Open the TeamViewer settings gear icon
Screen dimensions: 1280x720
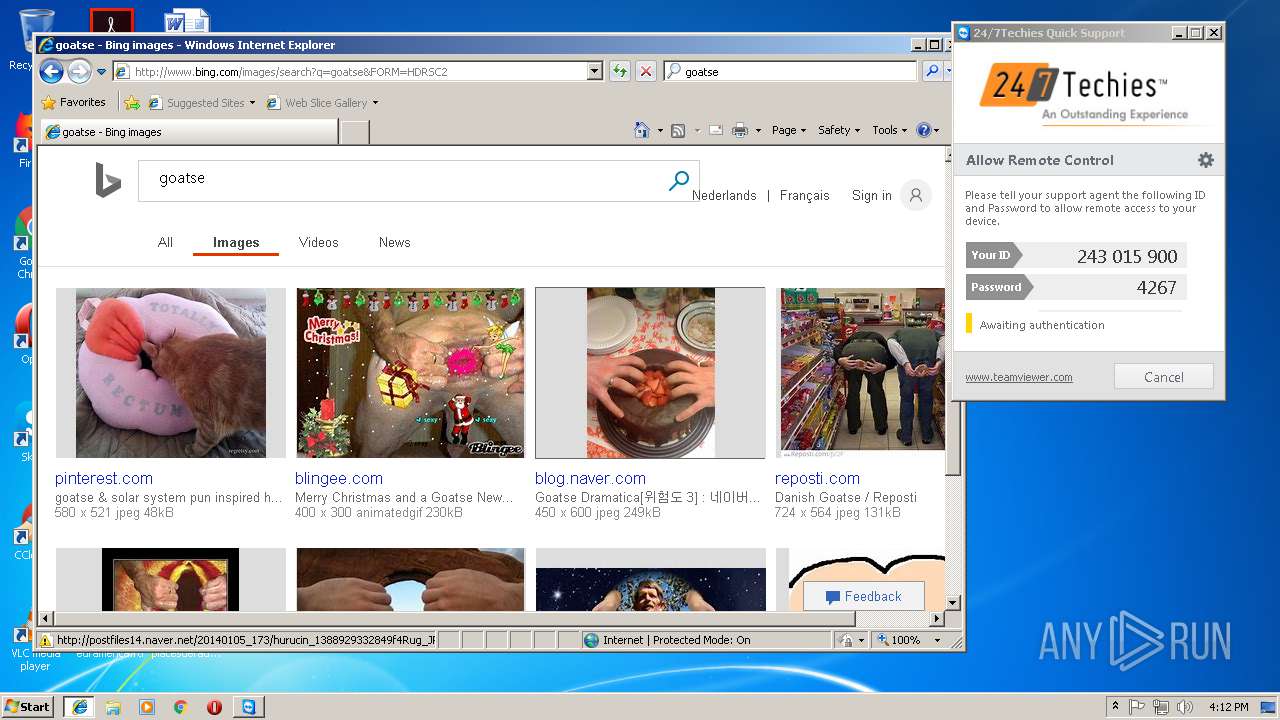pyautogui.click(x=1206, y=160)
